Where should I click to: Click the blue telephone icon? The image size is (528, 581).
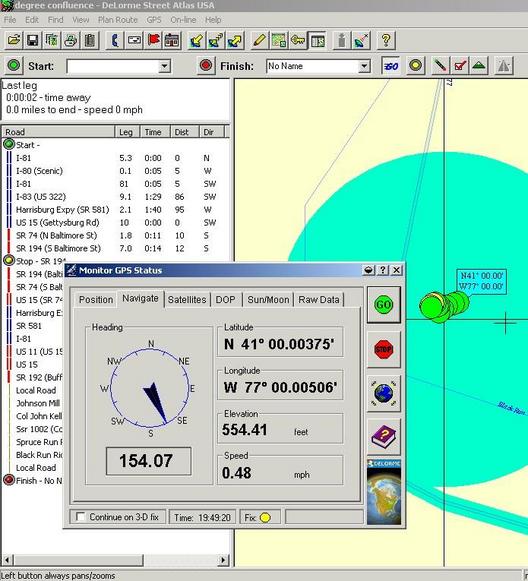pos(115,40)
